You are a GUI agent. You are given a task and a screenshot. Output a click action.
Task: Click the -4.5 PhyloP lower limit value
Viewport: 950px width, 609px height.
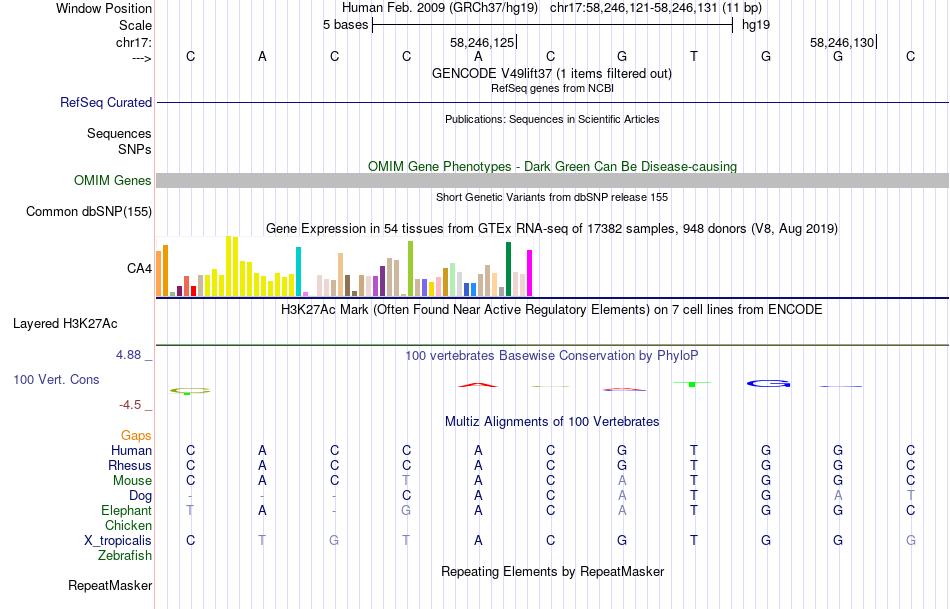(130, 405)
